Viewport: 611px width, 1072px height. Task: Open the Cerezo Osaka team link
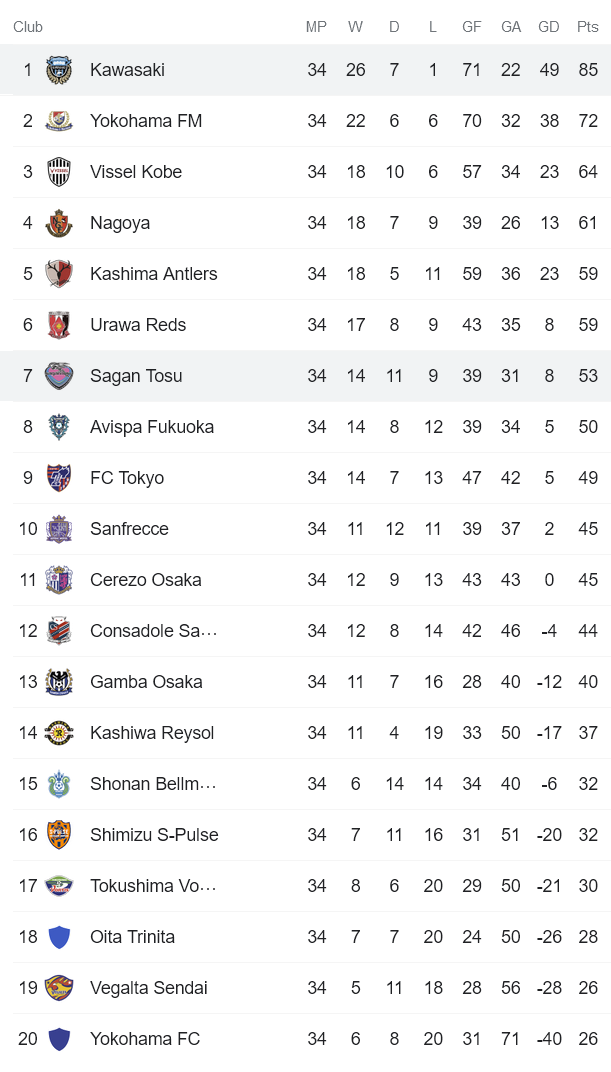146,580
